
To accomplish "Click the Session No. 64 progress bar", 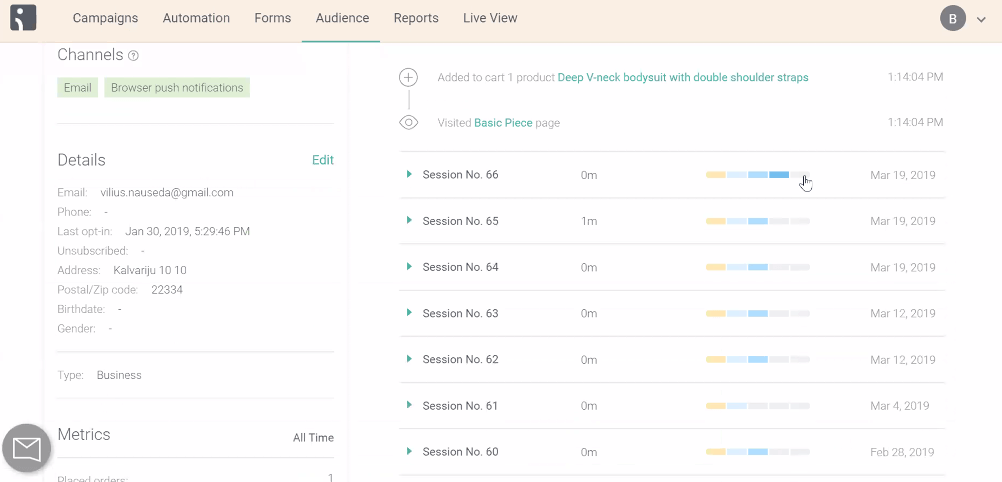I will pyautogui.click(x=757, y=267).
